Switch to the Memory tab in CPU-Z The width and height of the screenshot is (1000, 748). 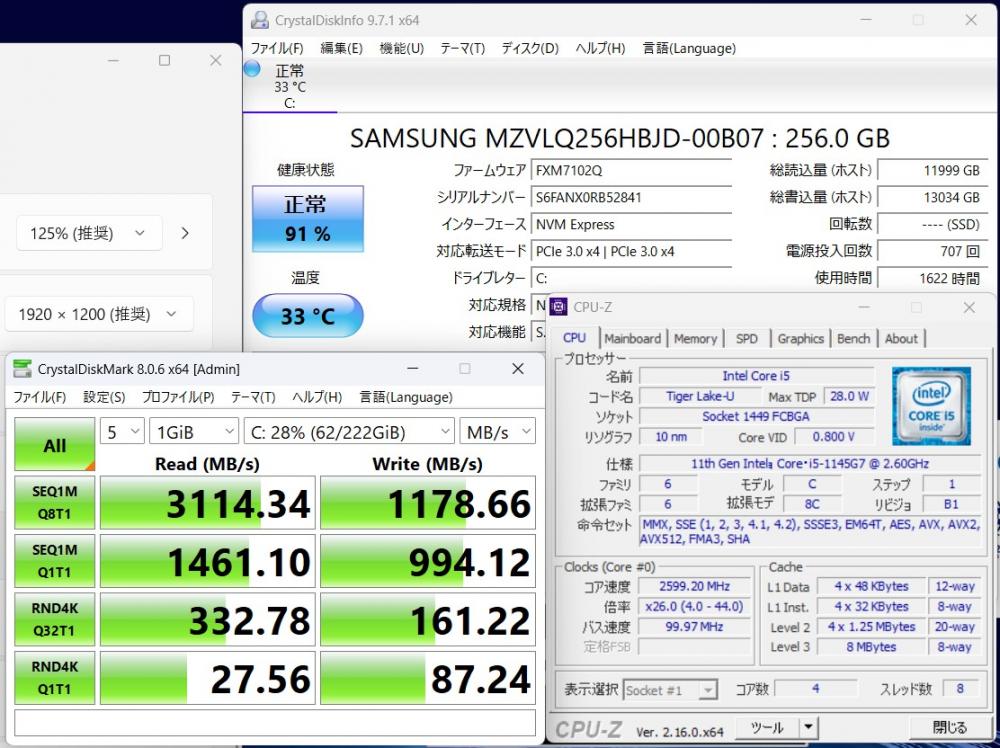(695, 339)
